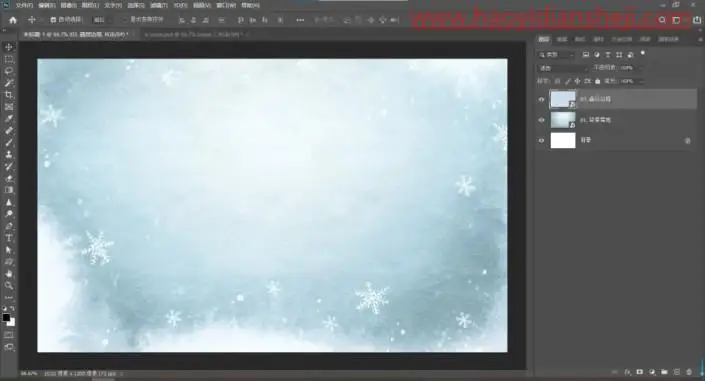The height and width of the screenshot is (381, 705).
Task: Hide the white Background layer
Action: coord(541,140)
